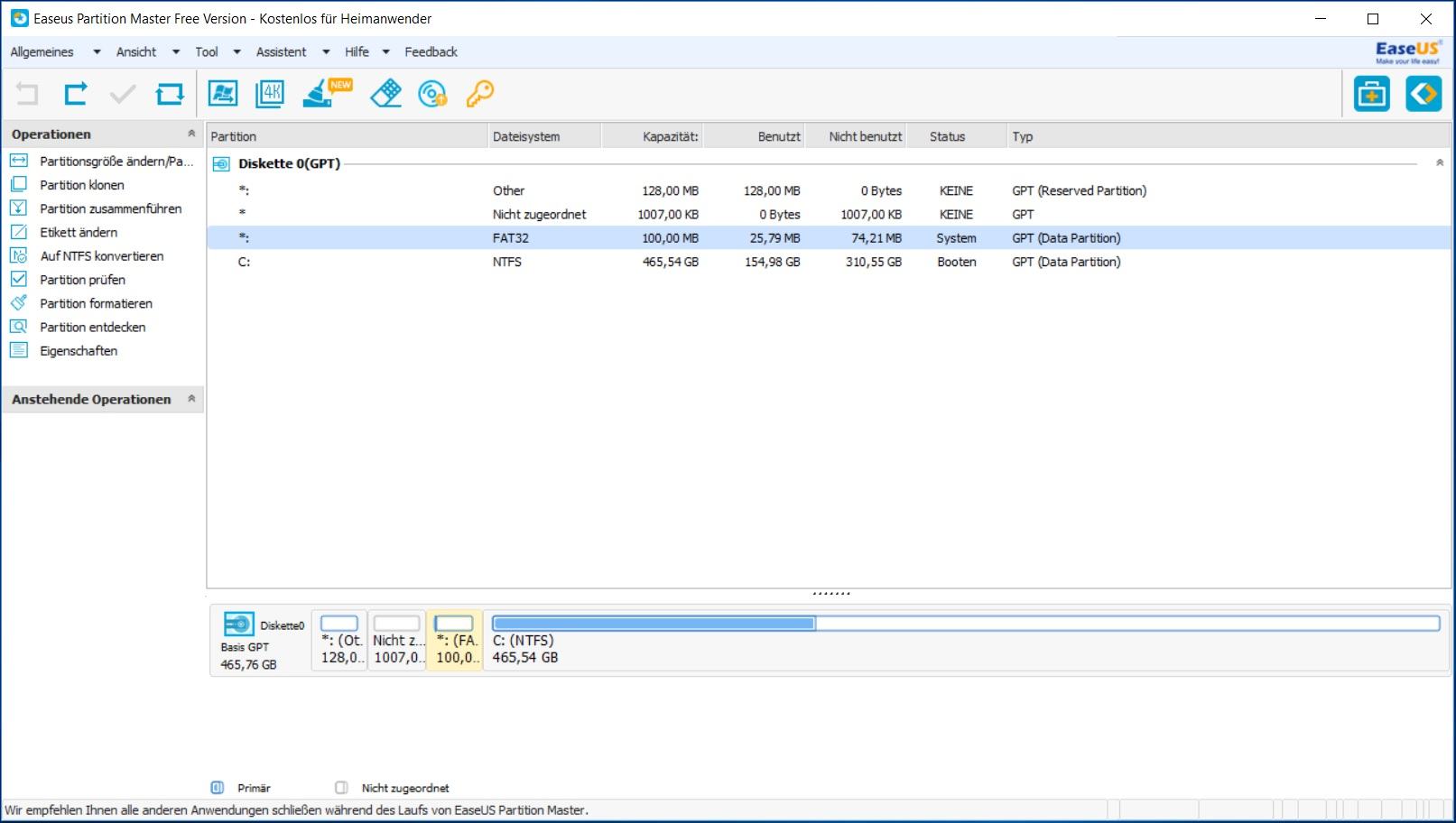
Task: Open the first-aid kit recovery tool icon
Action: pyautogui.click(x=1372, y=94)
